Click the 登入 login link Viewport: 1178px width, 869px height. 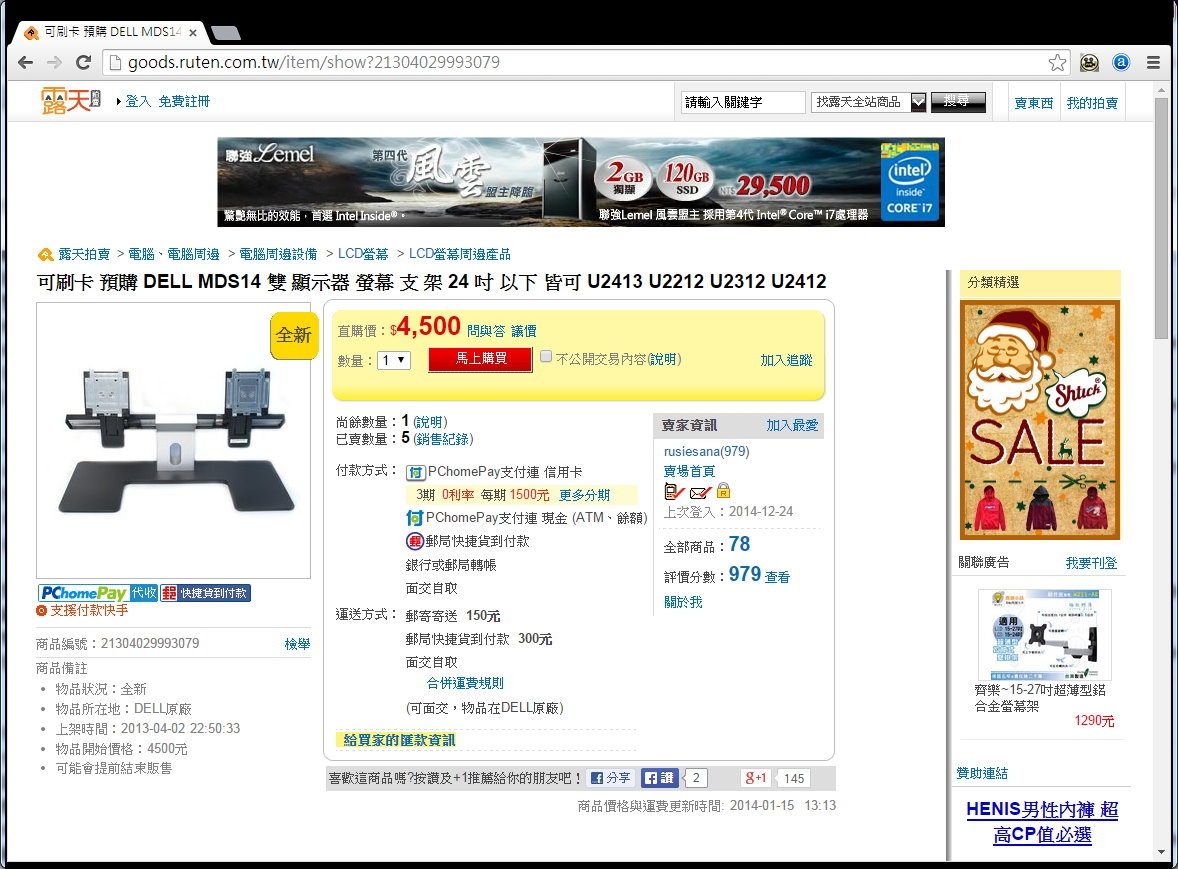138,101
